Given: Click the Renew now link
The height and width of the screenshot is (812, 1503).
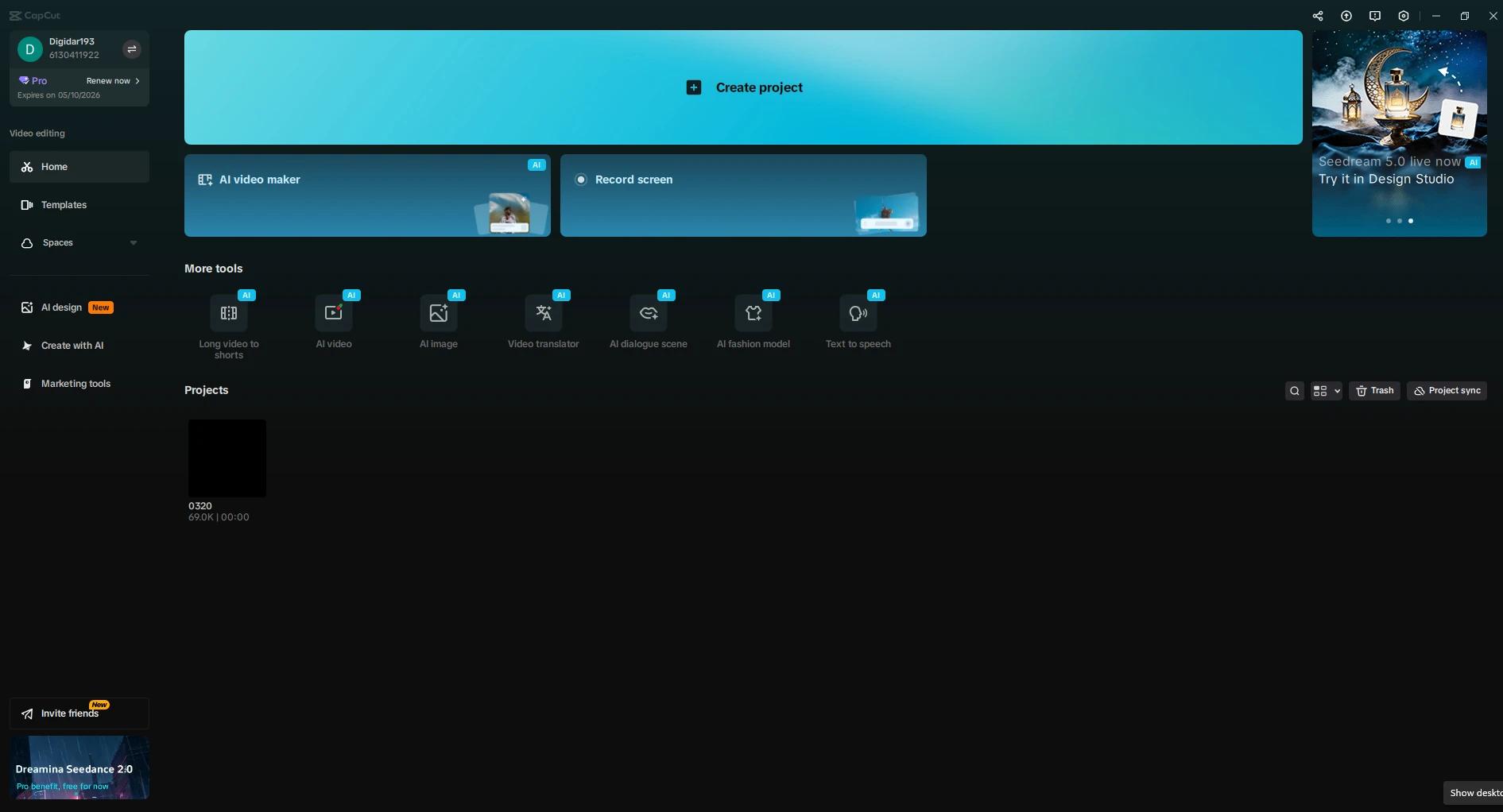Looking at the screenshot, I should click(x=113, y=81).
